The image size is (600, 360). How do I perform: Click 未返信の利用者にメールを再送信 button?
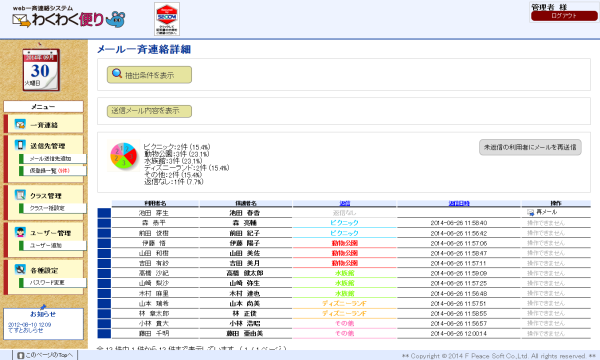(530, 147)
